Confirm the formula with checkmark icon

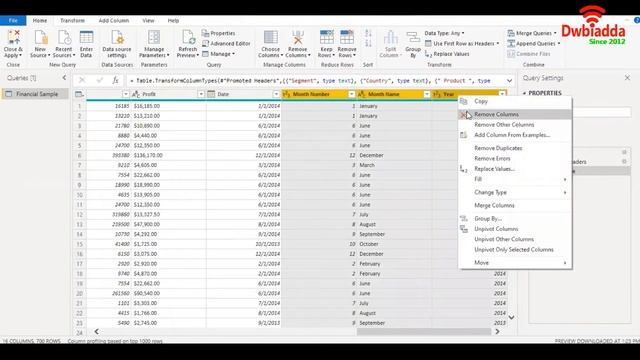click(99, 80)
